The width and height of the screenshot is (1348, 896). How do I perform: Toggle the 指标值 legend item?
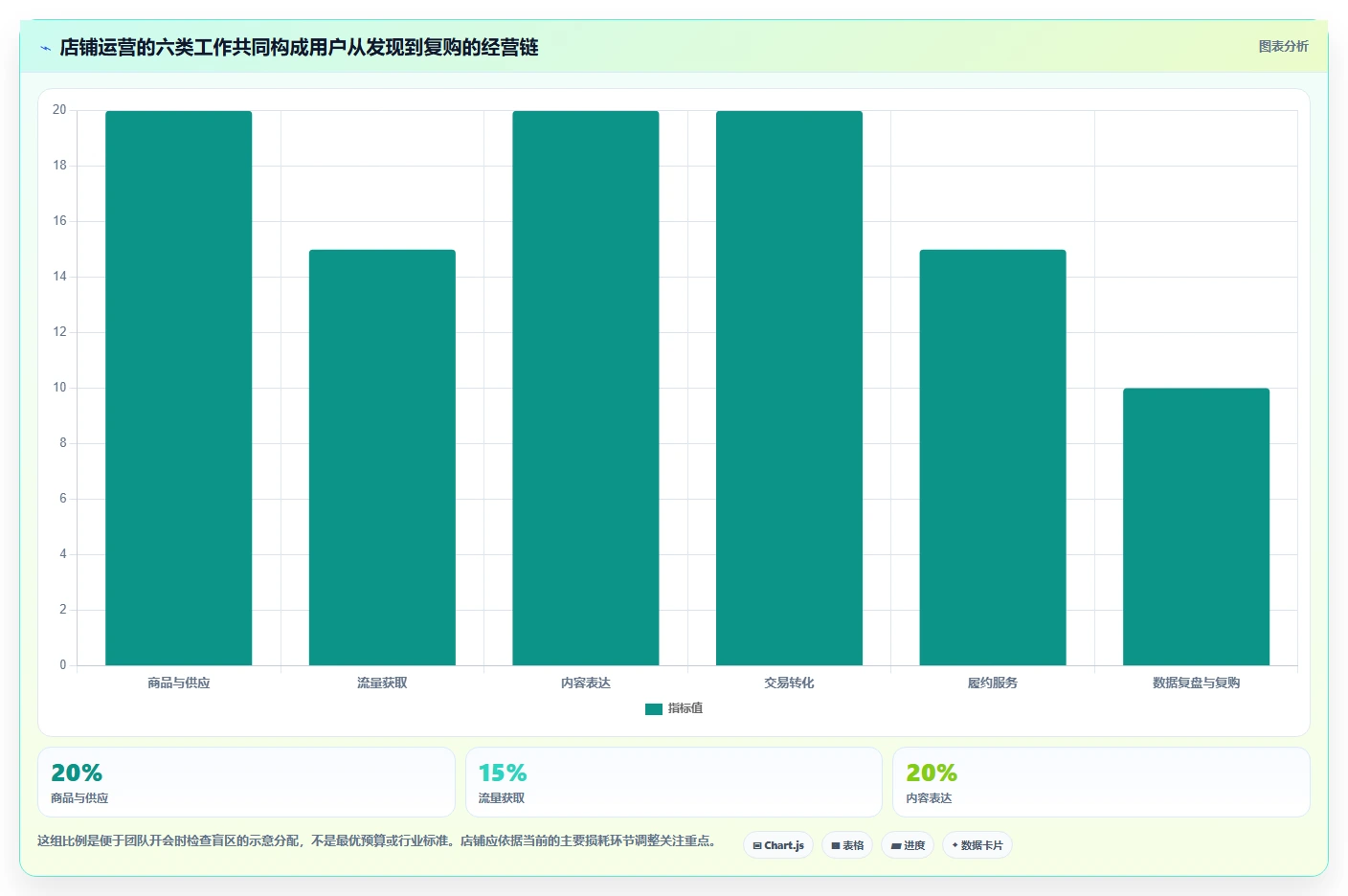(x=674, y=708)
